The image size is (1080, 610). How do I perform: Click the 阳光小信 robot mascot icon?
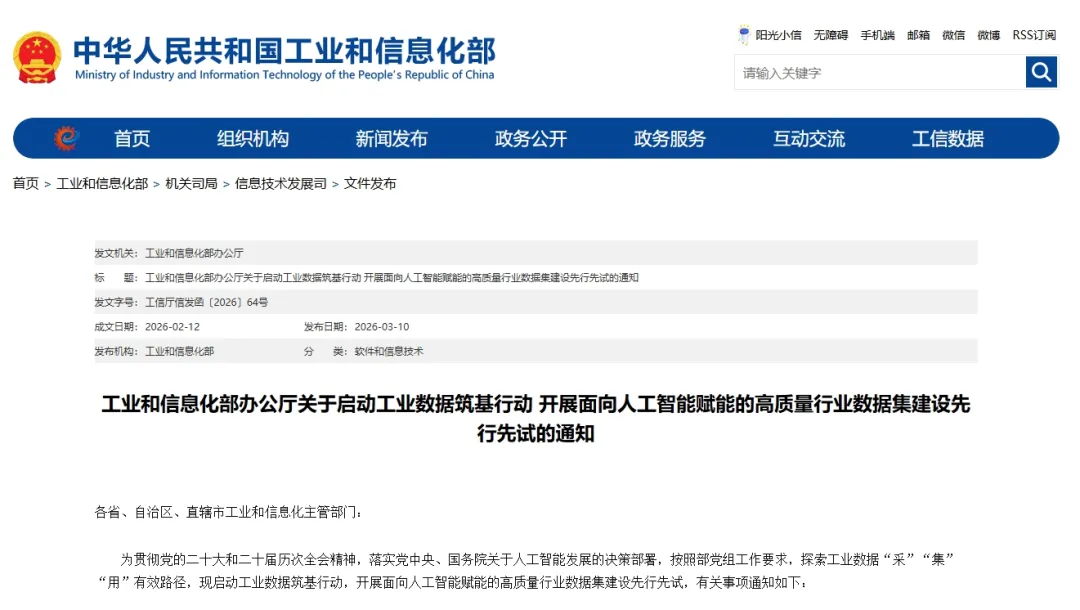[743, 35]
